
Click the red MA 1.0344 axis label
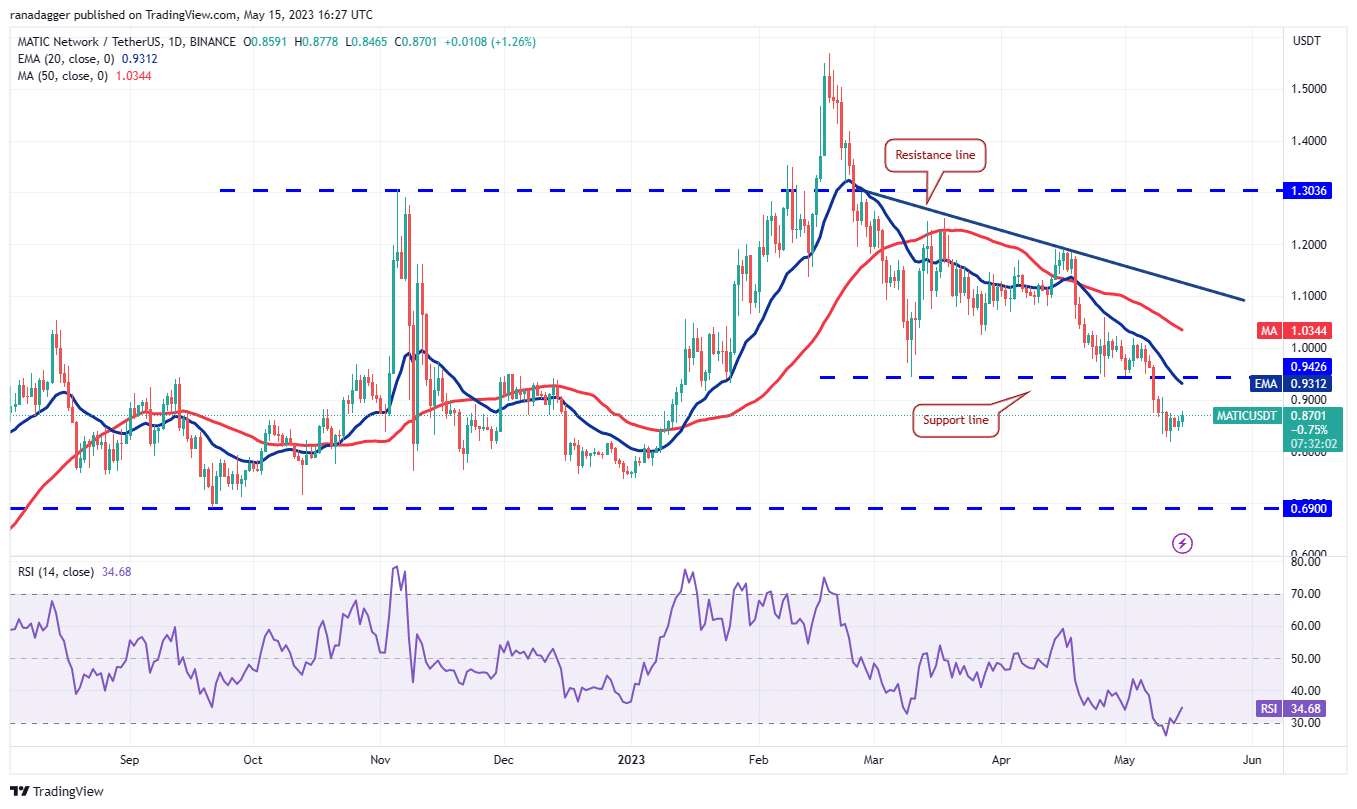[x=1296, y=329]
